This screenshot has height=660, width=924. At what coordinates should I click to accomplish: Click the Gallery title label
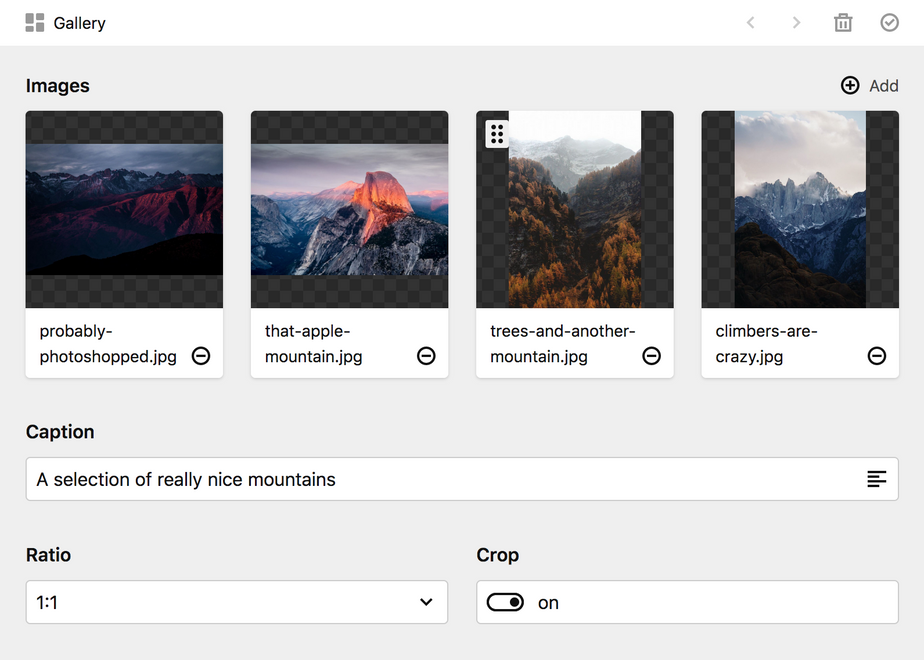[80, 23]
